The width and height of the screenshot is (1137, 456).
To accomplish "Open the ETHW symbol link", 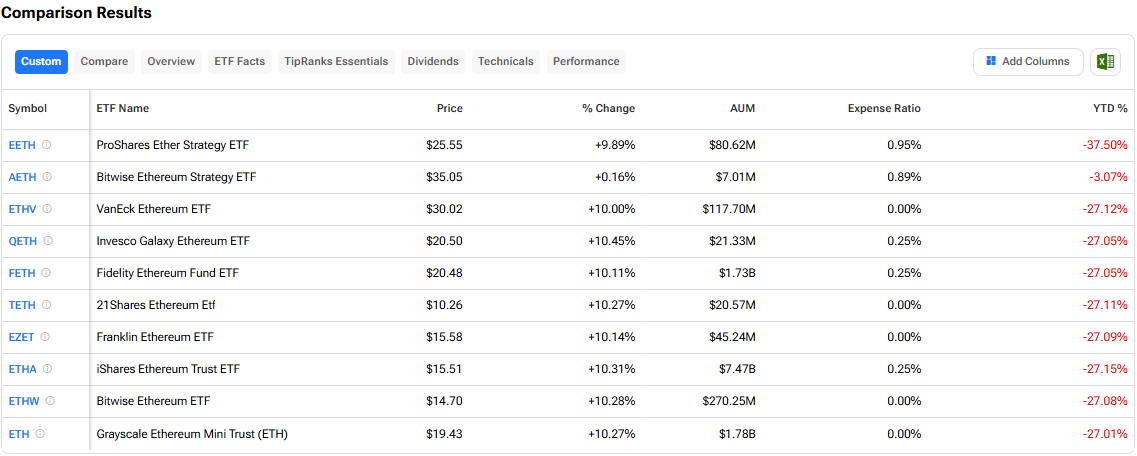I will coord(24,401).
